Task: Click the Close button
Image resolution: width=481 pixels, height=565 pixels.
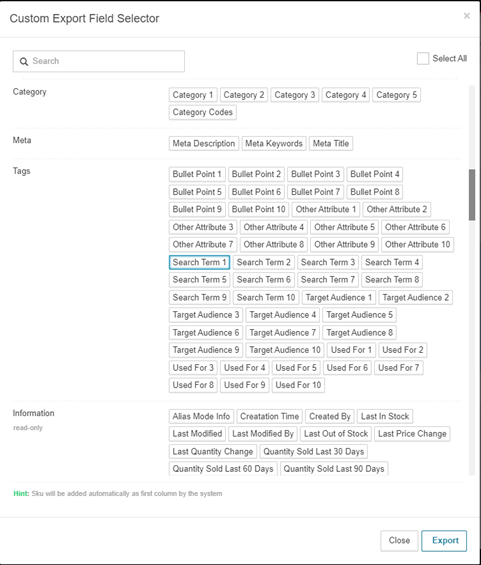Action: 399,540
